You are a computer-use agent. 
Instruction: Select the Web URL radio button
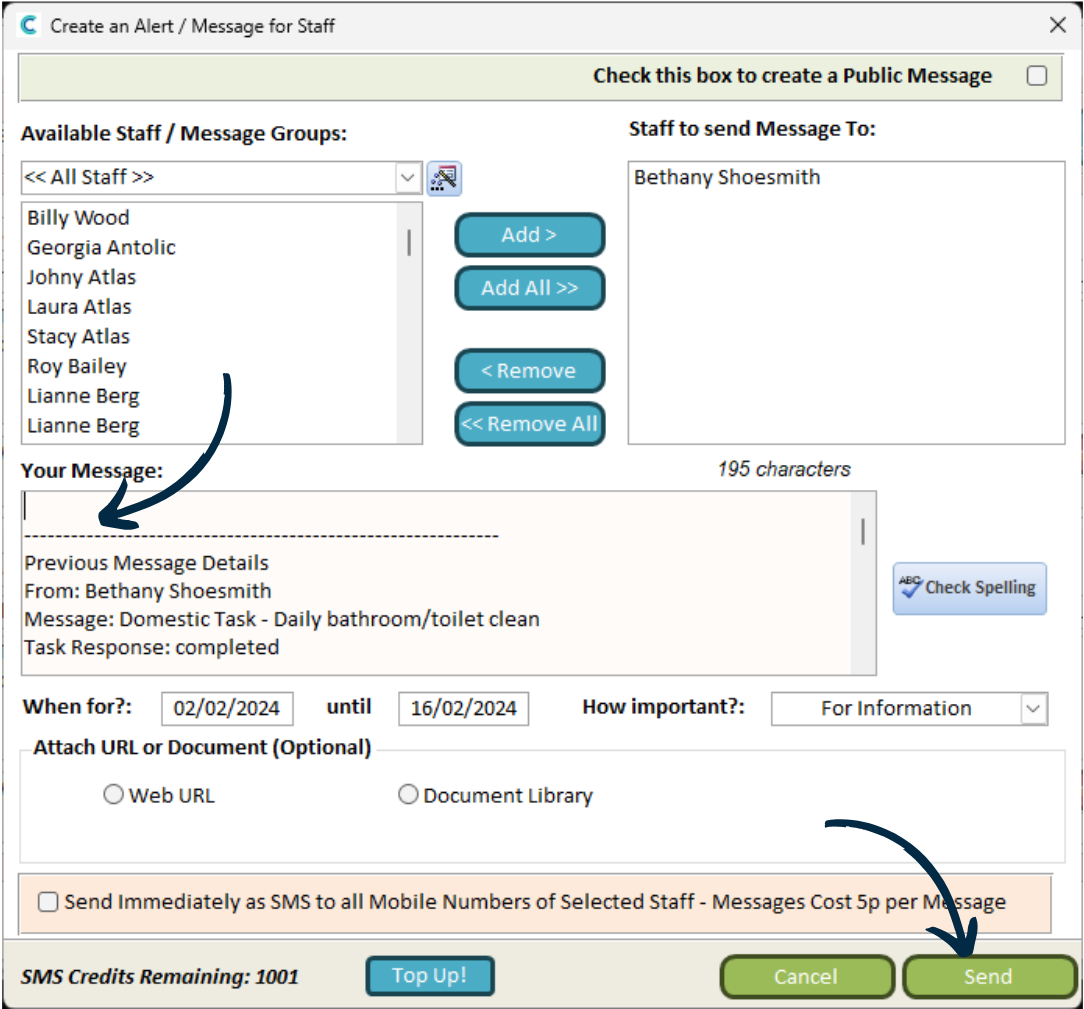tap(113, 794)
